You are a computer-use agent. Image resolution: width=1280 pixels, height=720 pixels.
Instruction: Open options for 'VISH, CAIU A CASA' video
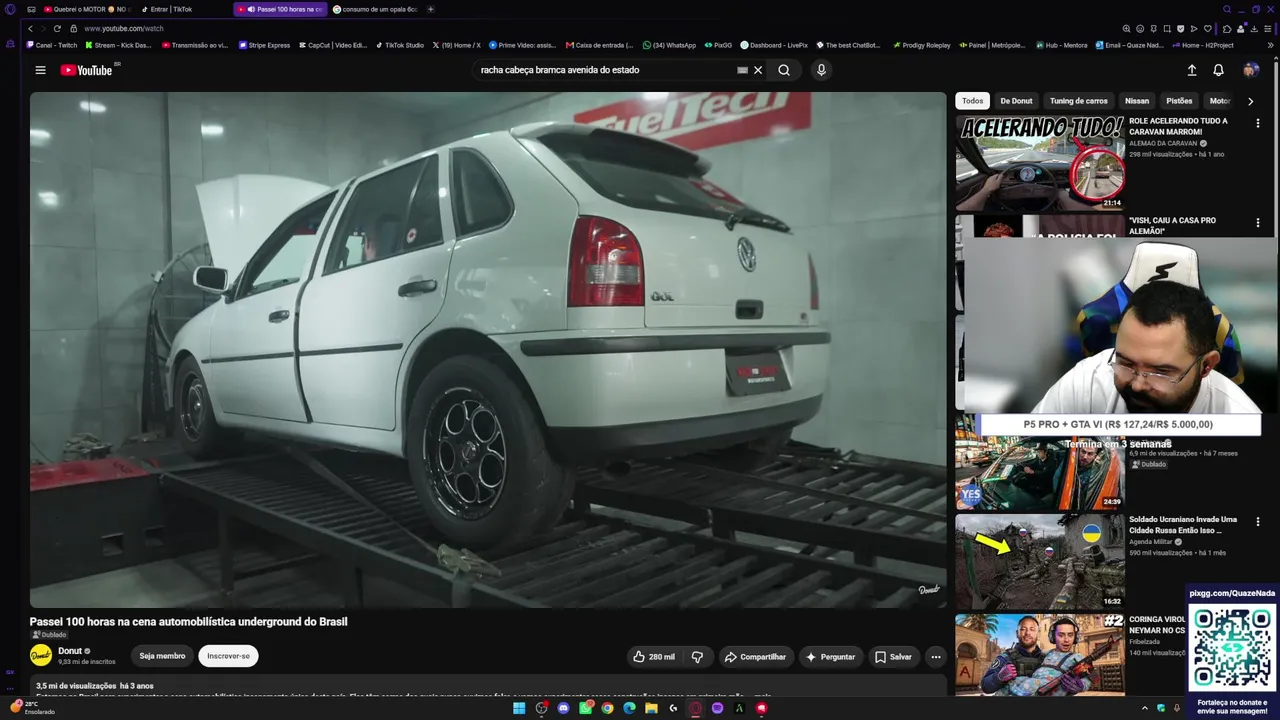coord(1258,222)
